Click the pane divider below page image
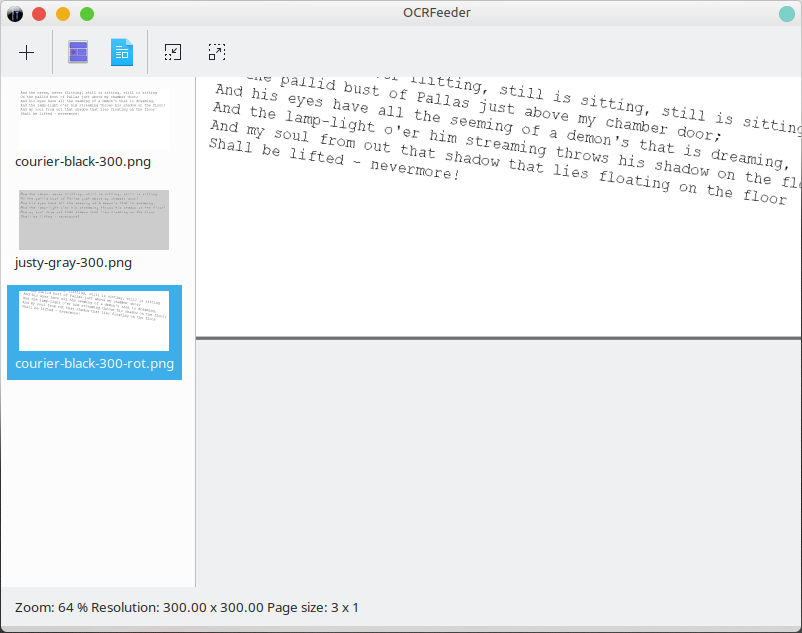Screen dimensions: 802x633 click(499, 338)
